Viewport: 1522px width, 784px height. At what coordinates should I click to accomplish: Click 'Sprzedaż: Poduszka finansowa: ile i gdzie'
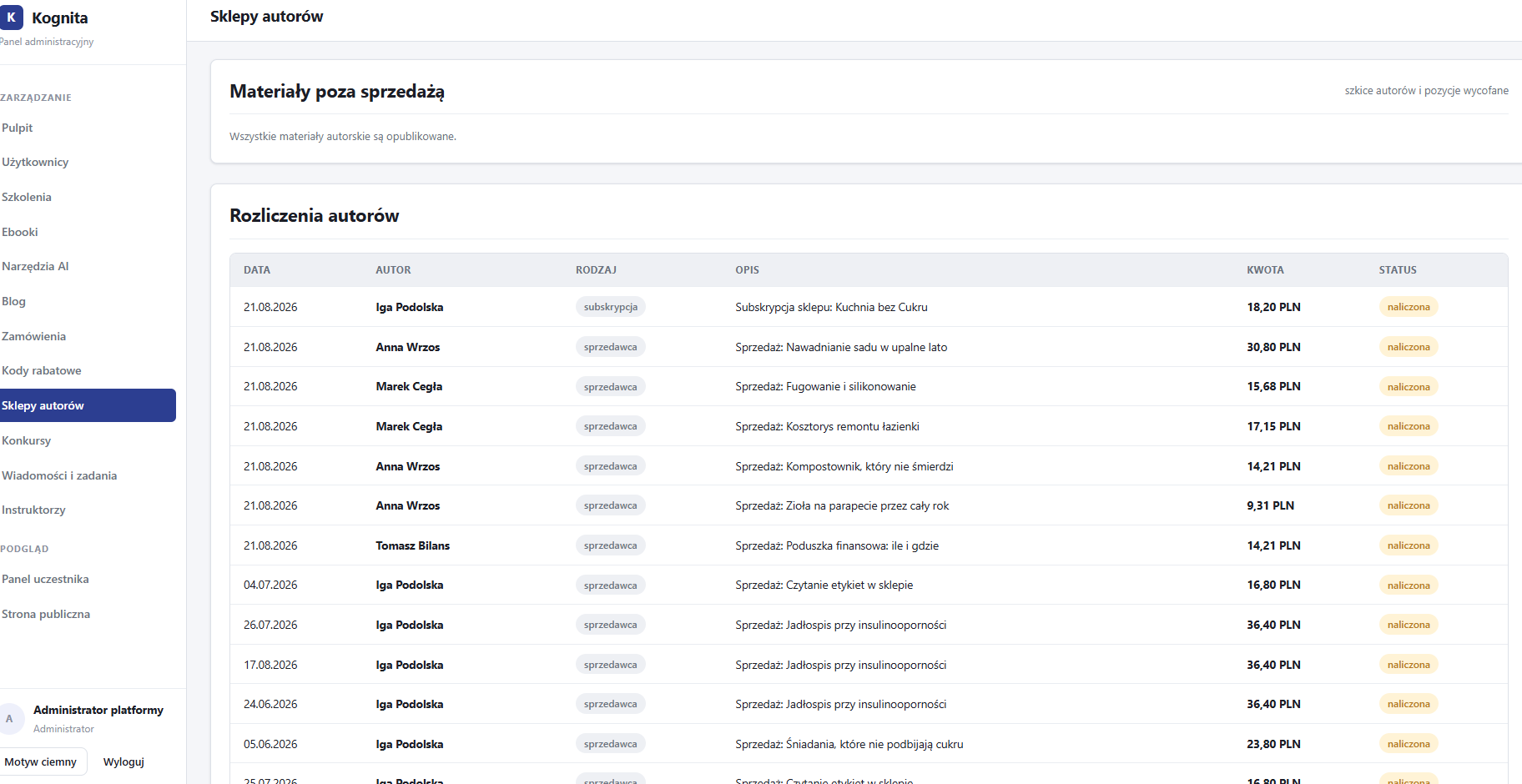point(837,545)
